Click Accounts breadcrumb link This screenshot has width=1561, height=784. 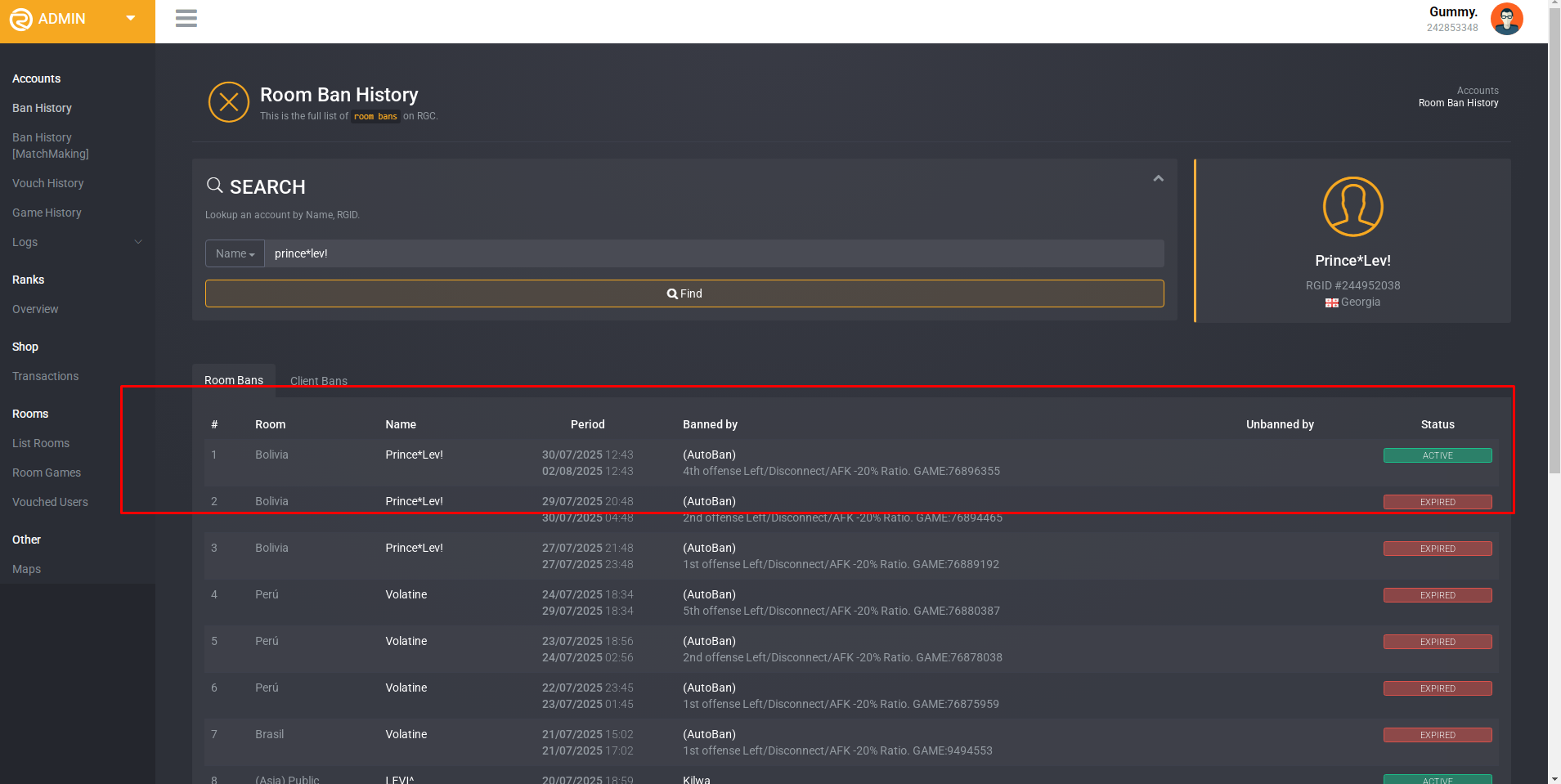[x=1478, y=91]
